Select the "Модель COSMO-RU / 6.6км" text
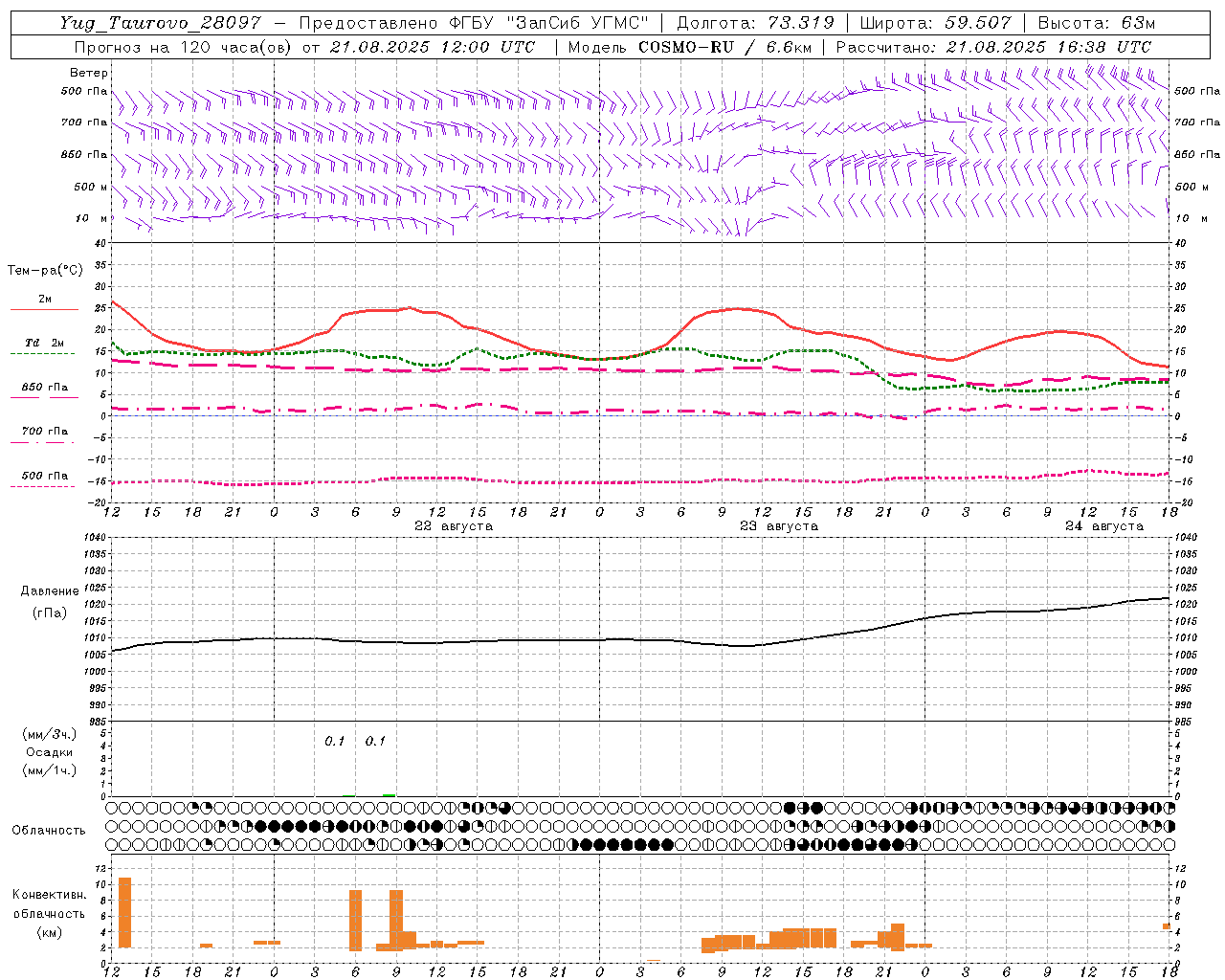The width and height of the screenshot is (1225, 980). click(689, 47)
